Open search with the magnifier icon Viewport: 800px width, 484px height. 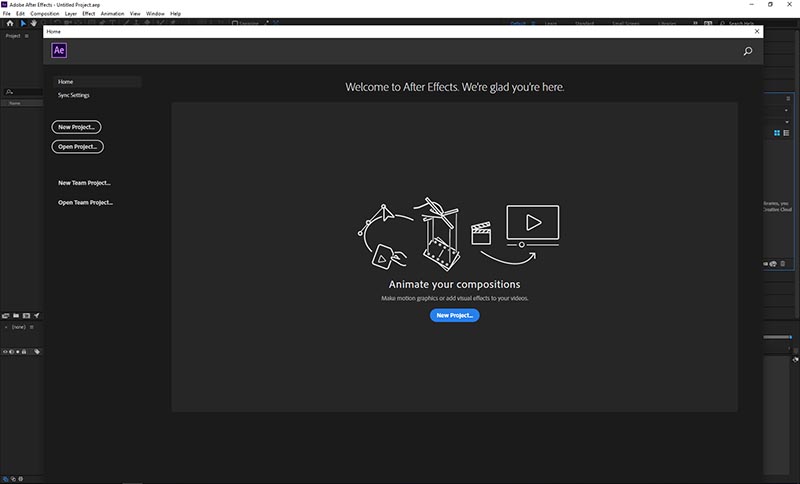pyautogui.click(x=747, y=51)
